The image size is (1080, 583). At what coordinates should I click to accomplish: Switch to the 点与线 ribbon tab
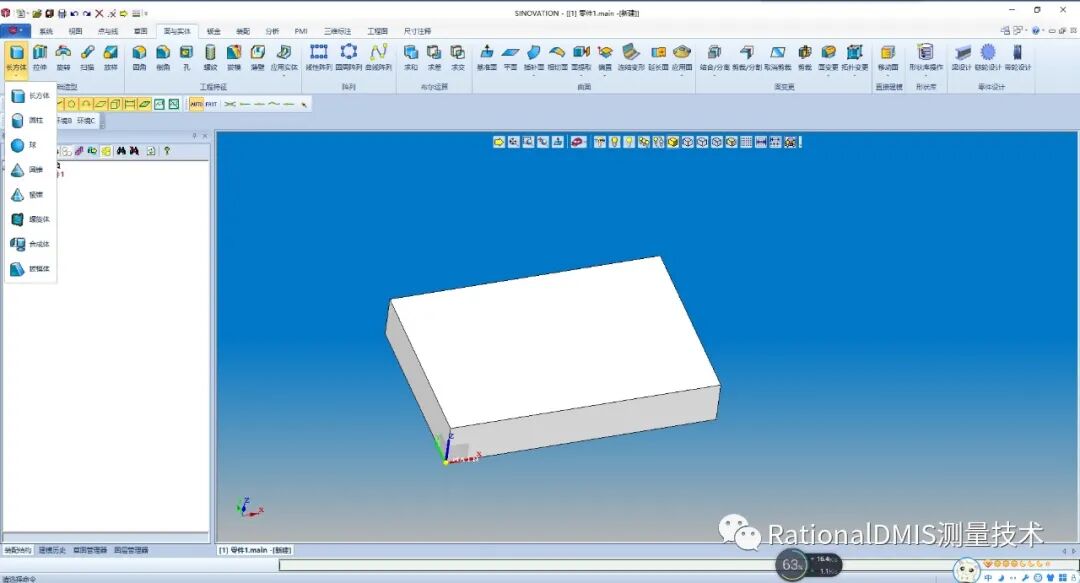(x=107, y=31)
